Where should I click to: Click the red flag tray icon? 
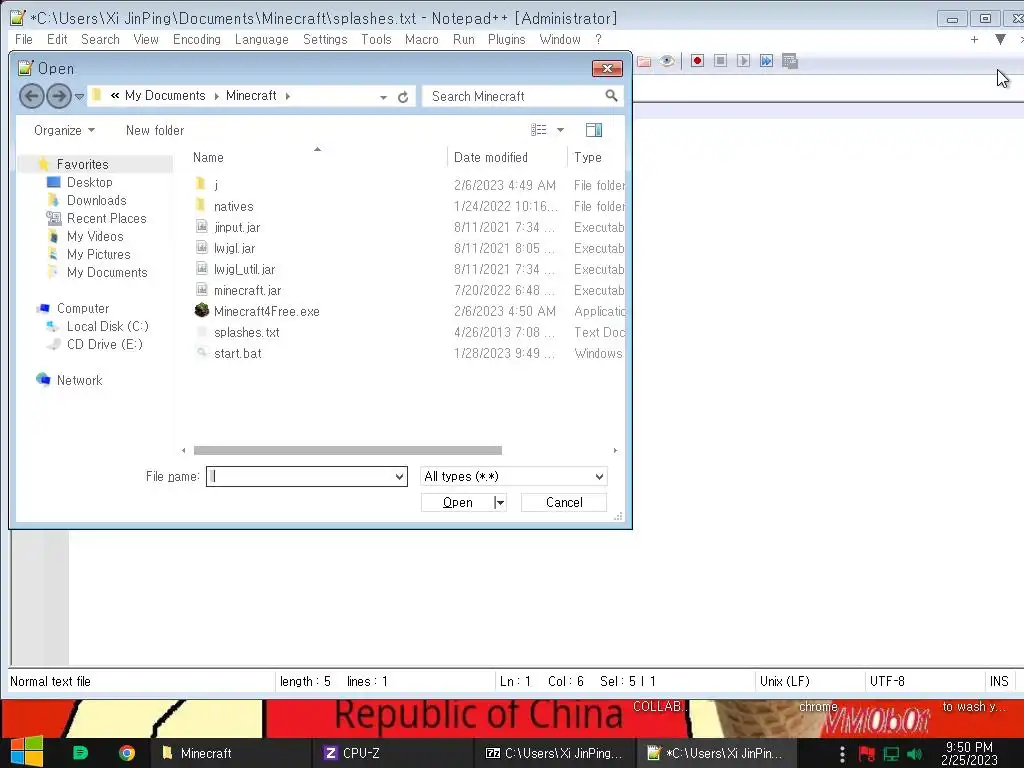[867, 754]
